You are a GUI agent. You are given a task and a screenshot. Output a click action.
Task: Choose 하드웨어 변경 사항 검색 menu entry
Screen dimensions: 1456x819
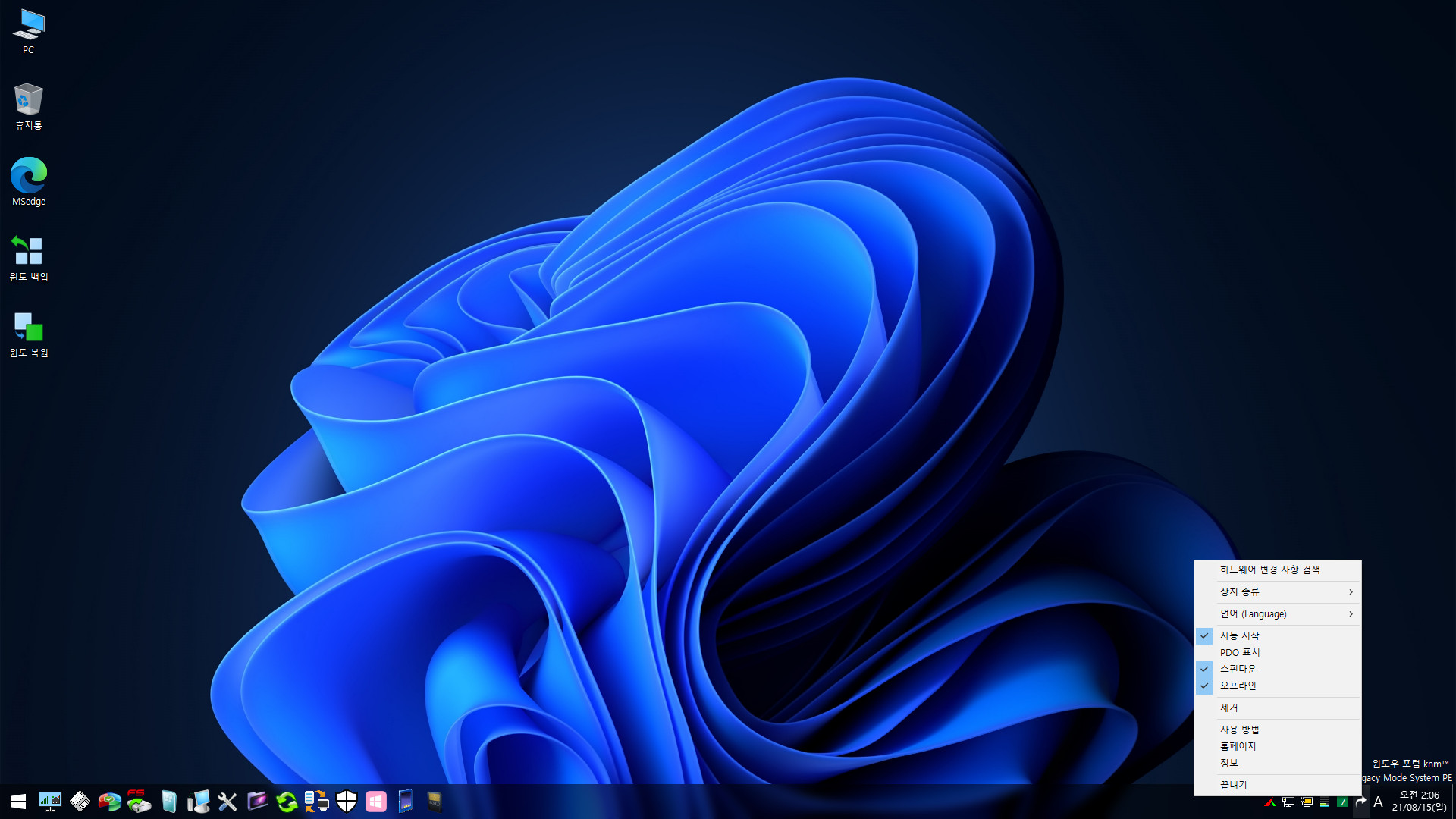[1278, 570]
